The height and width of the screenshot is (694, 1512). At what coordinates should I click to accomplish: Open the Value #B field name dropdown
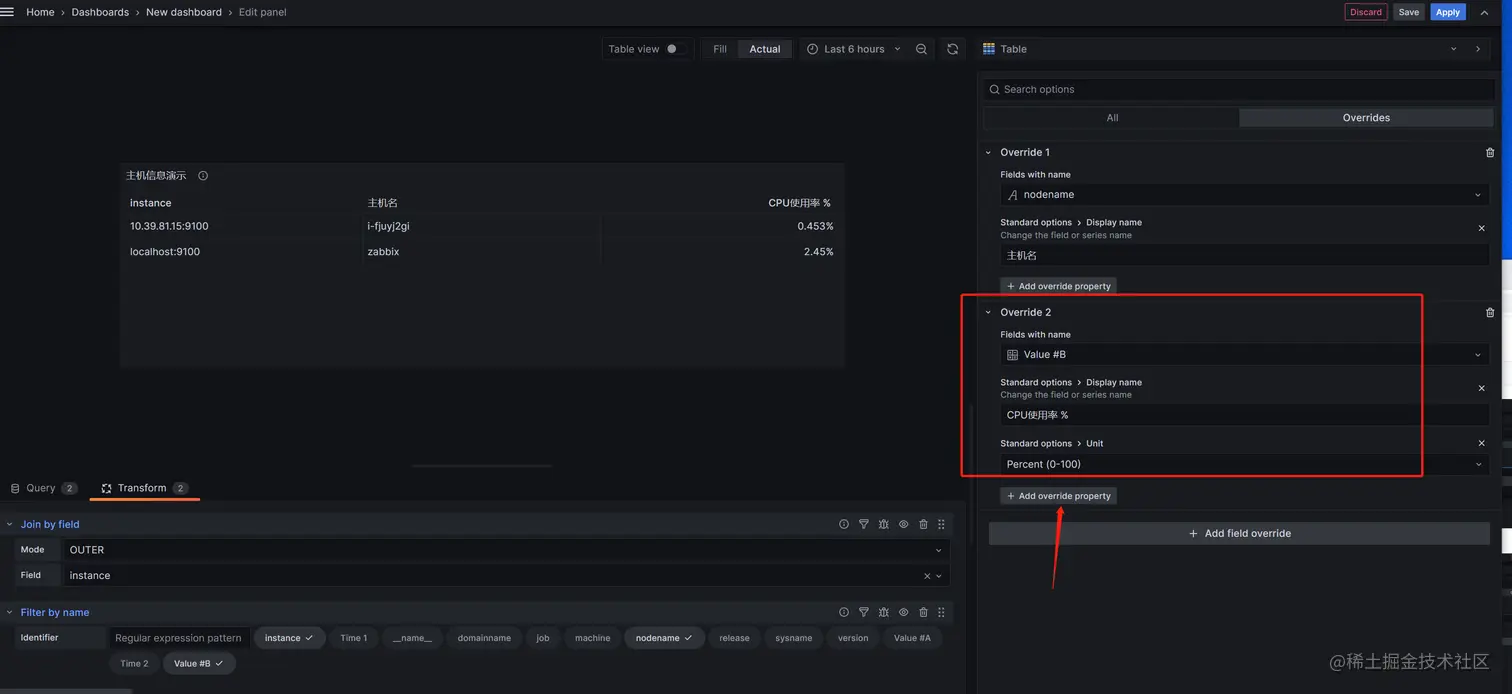pyautogui.click(x=1244, y=355)
